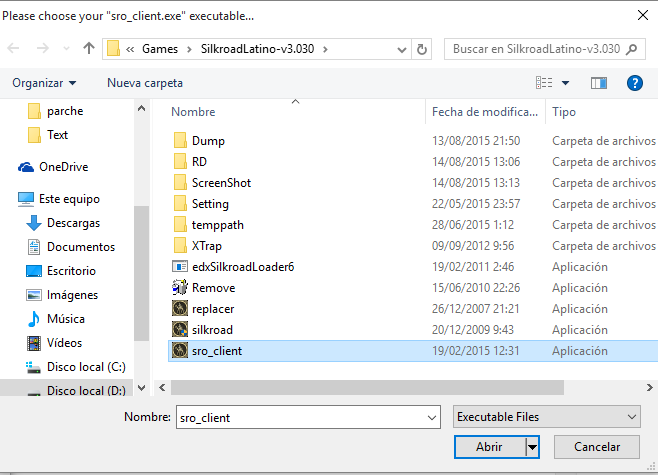Open view options dropdown arrow
The height and width of the screenshot is (475, 658).
point(565,83)
